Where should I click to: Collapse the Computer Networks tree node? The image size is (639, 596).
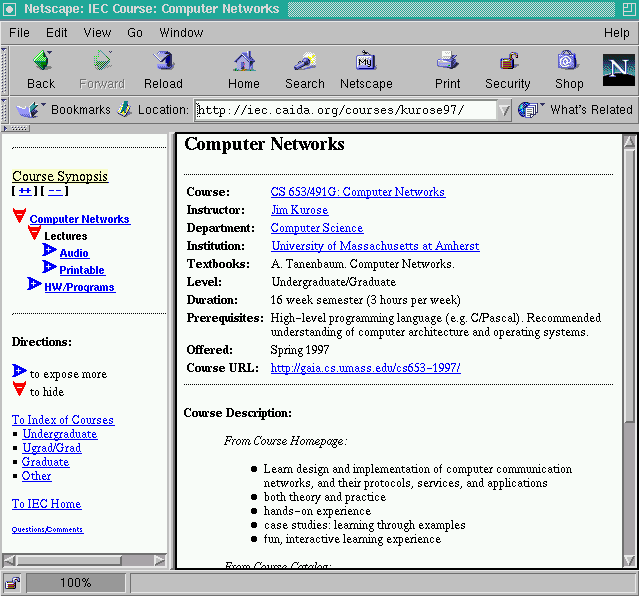coord(19,216)
